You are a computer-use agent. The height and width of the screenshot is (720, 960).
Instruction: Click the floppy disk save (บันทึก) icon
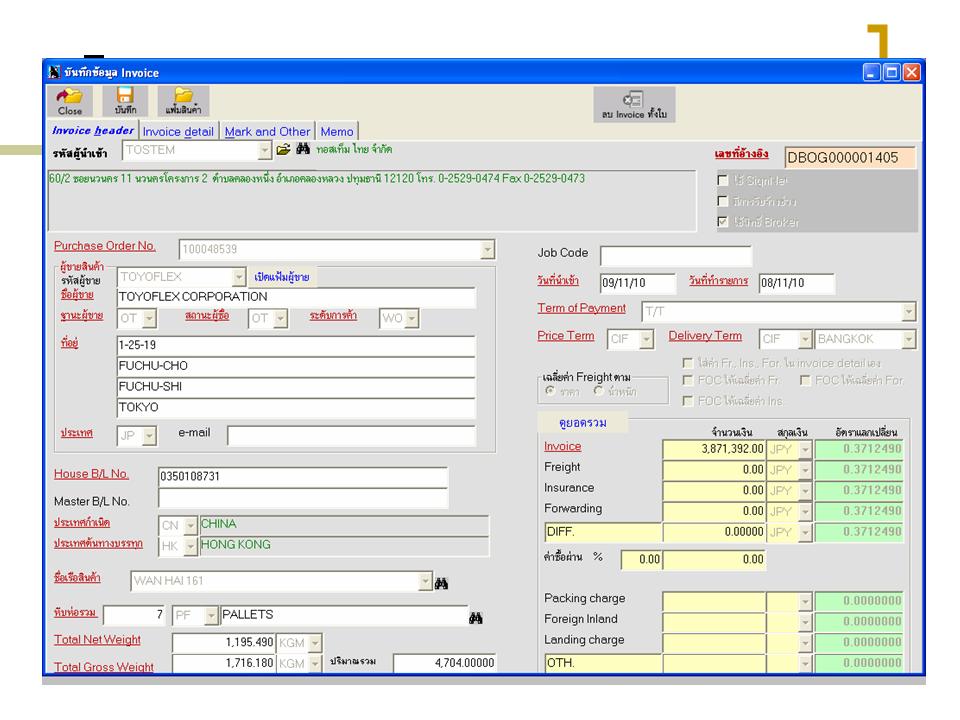125,98
